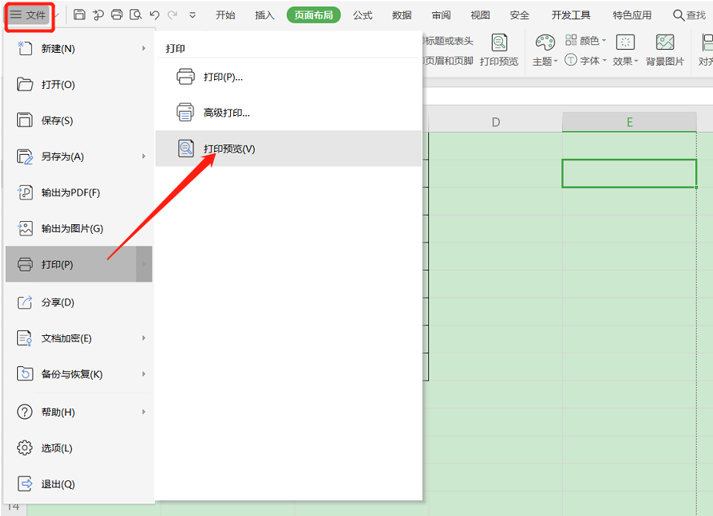Click the 效果 ribbon icon

click(x=625, y=43)
